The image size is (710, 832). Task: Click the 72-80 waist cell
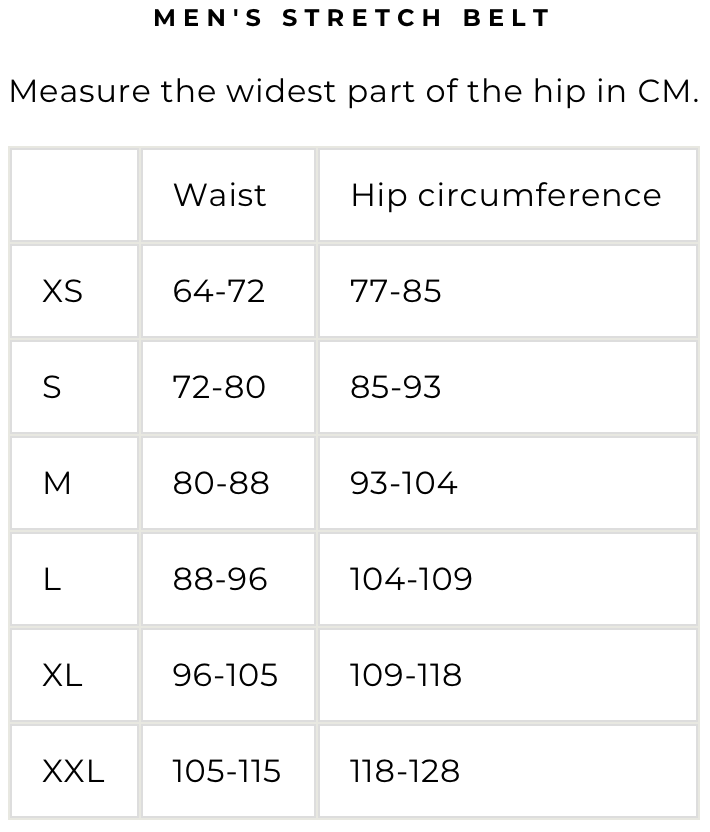coord(219,387)
